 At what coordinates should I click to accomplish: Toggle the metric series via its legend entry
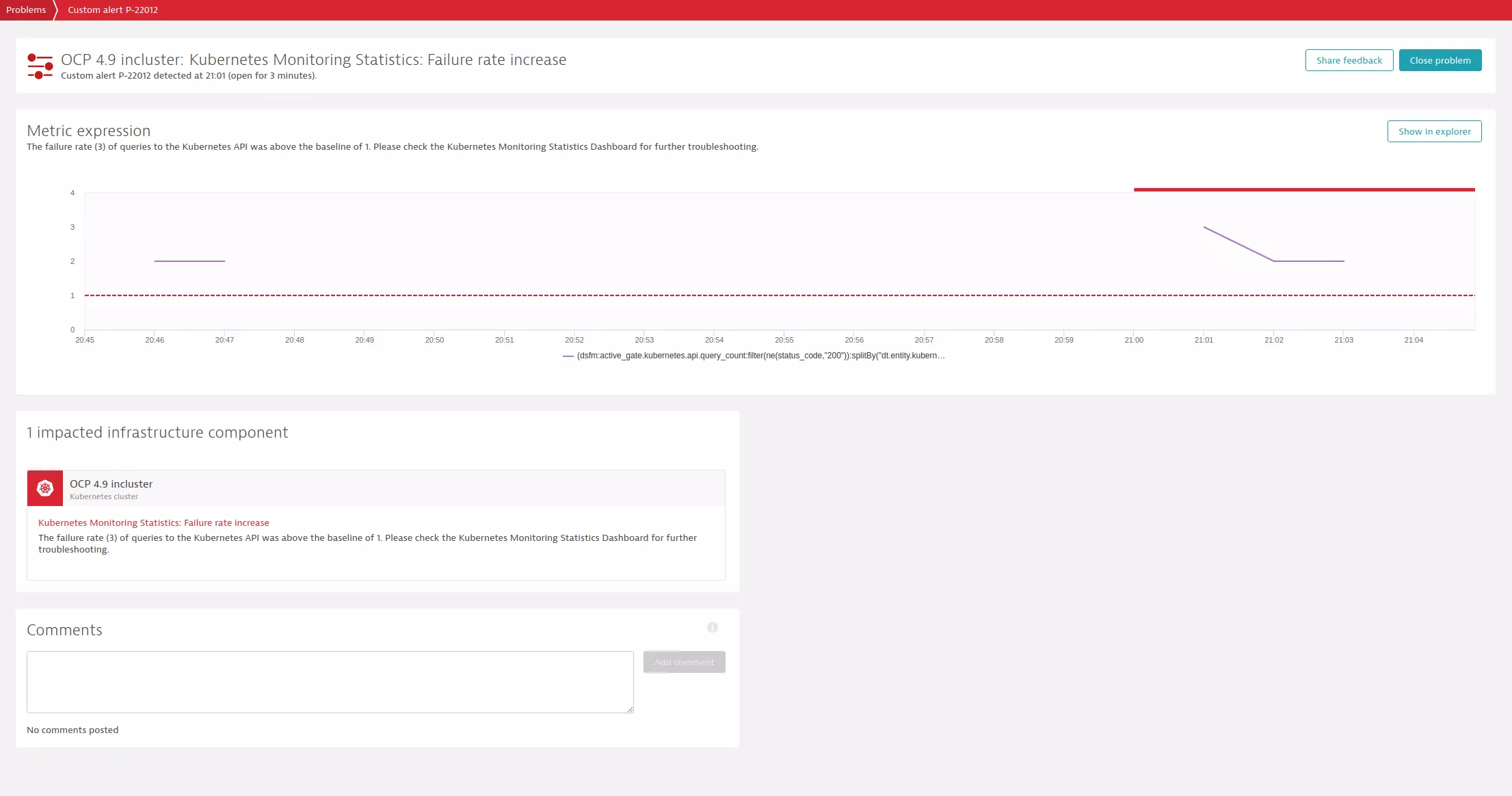(752, 356)
